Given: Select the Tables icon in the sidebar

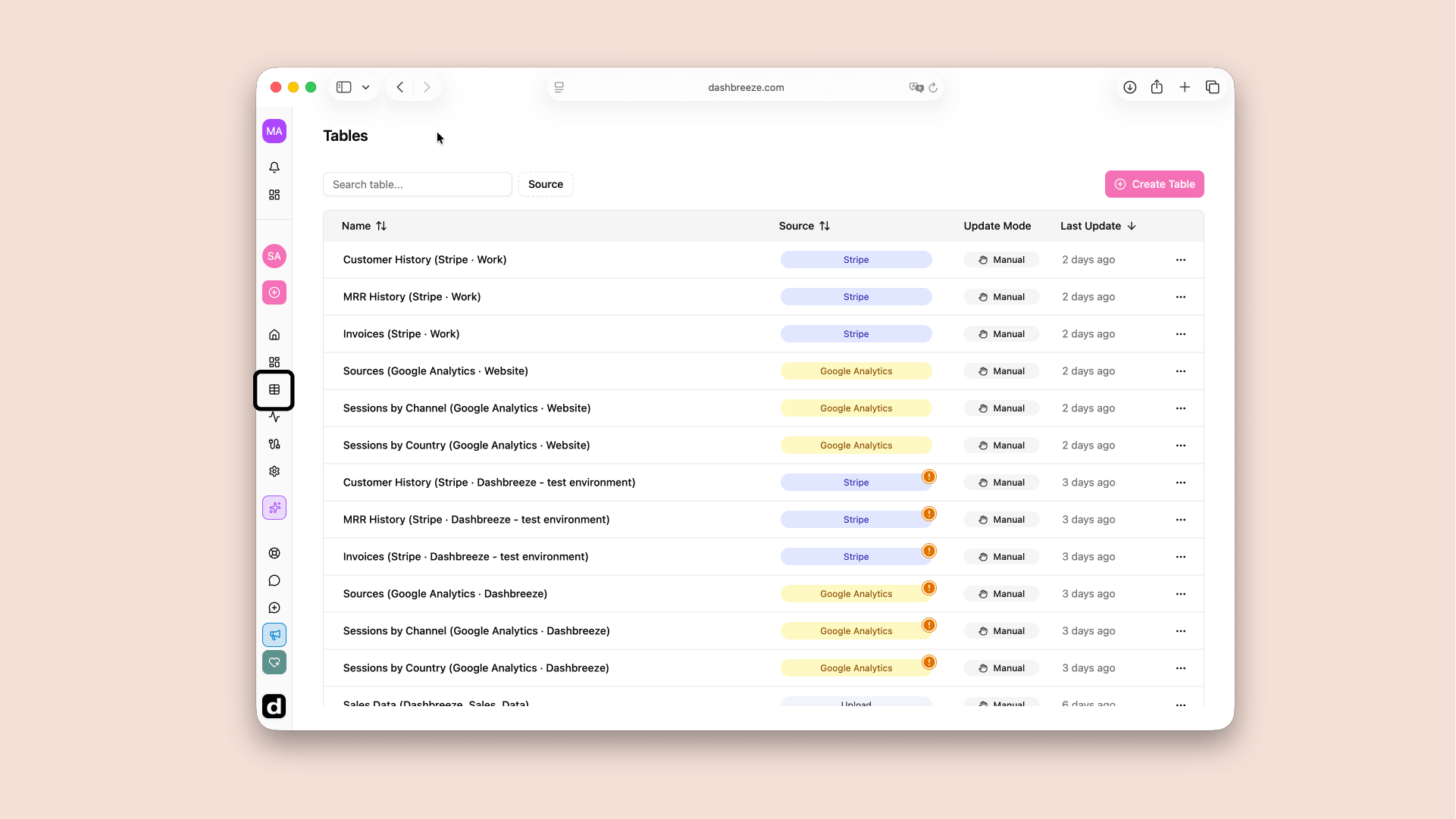Looking at the screenshot, I should pyautogui.click(x=274, y=389).
